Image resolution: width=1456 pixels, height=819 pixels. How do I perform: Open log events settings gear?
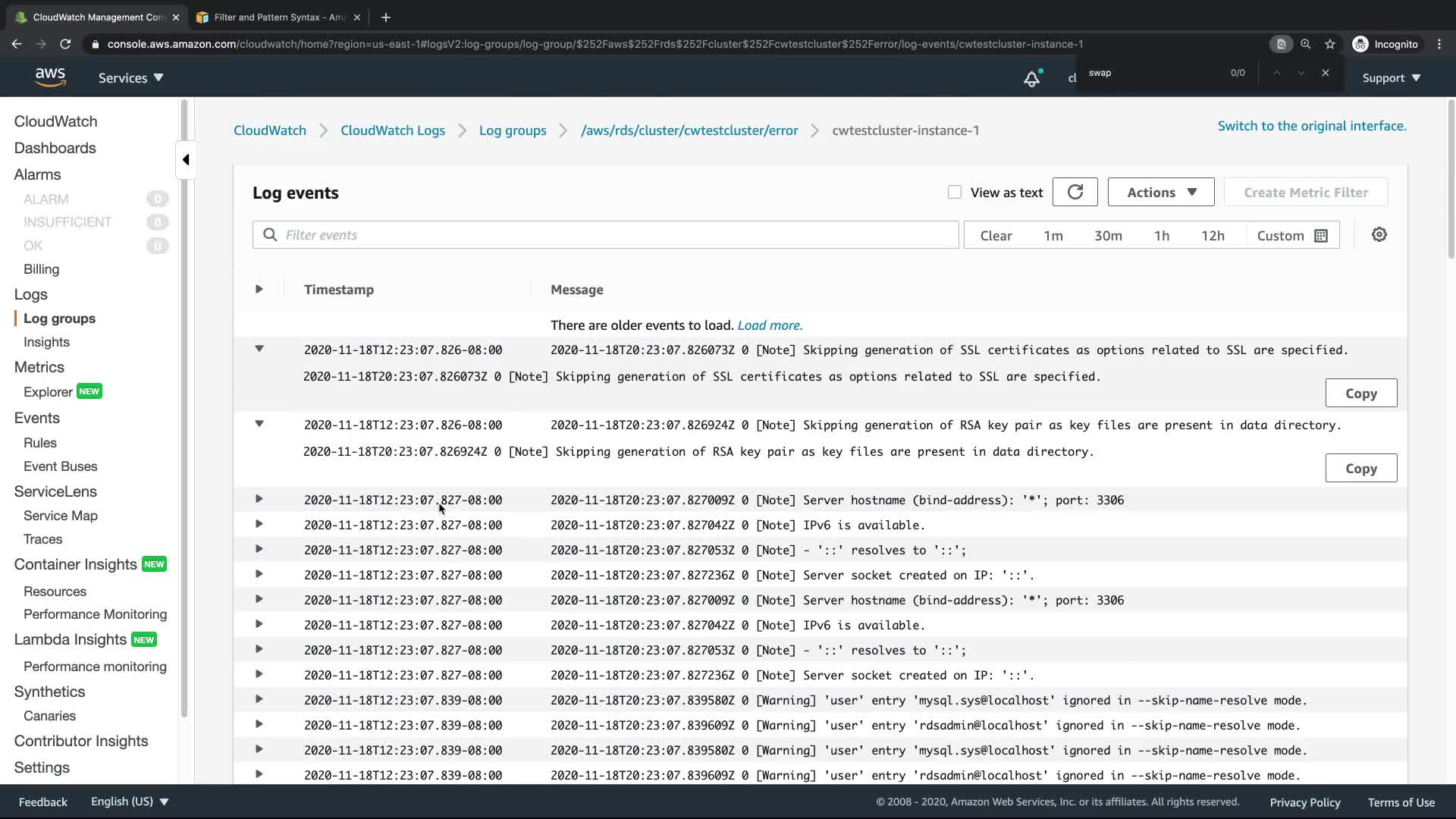[1379, 235]
